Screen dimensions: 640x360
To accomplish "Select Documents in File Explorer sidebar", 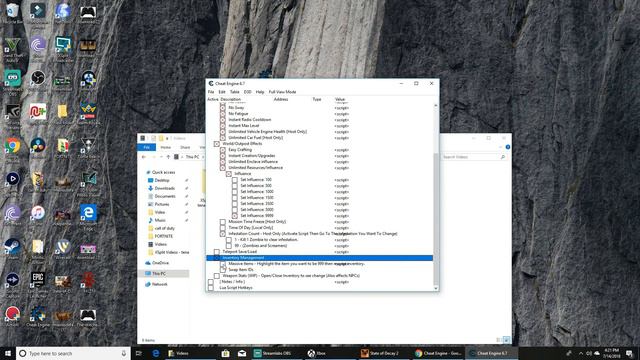I will (165, 196).
